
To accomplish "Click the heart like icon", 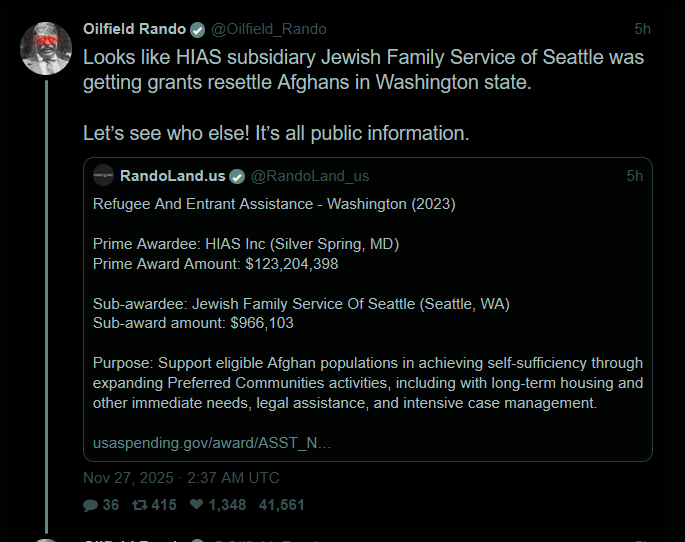I will point(198,505).
